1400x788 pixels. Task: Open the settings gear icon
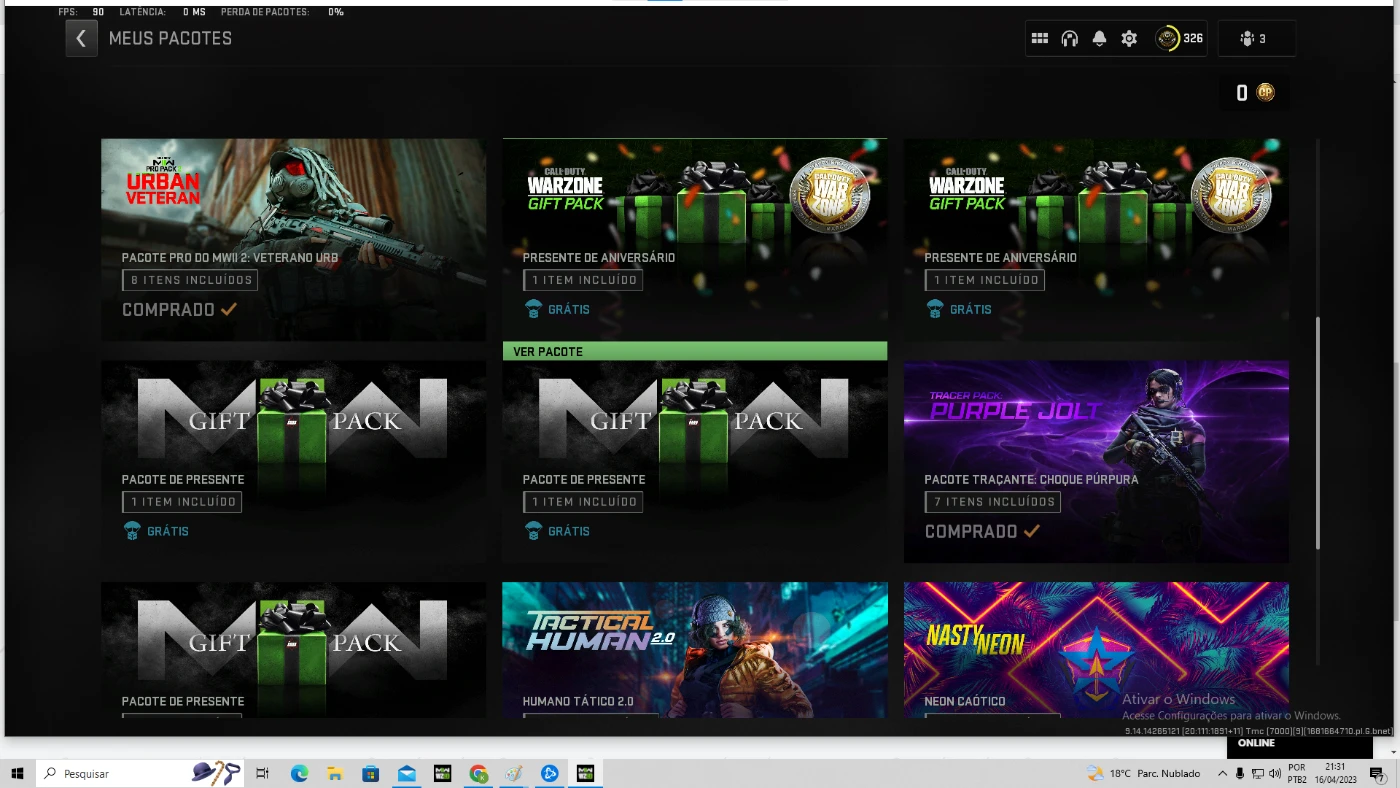tap(1129, 39)
